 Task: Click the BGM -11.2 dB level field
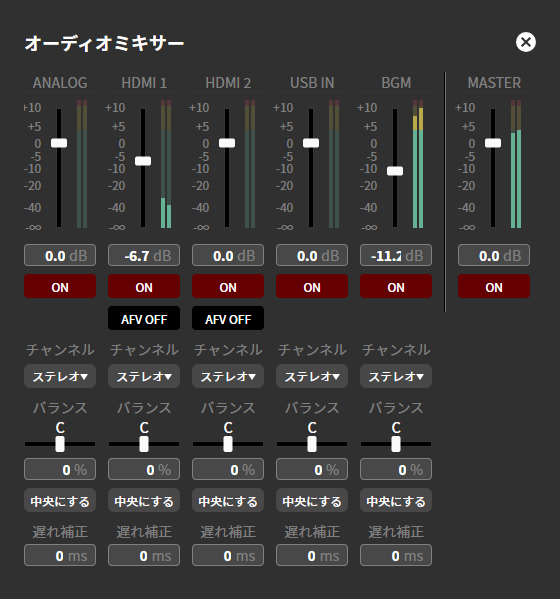point(396,255)
